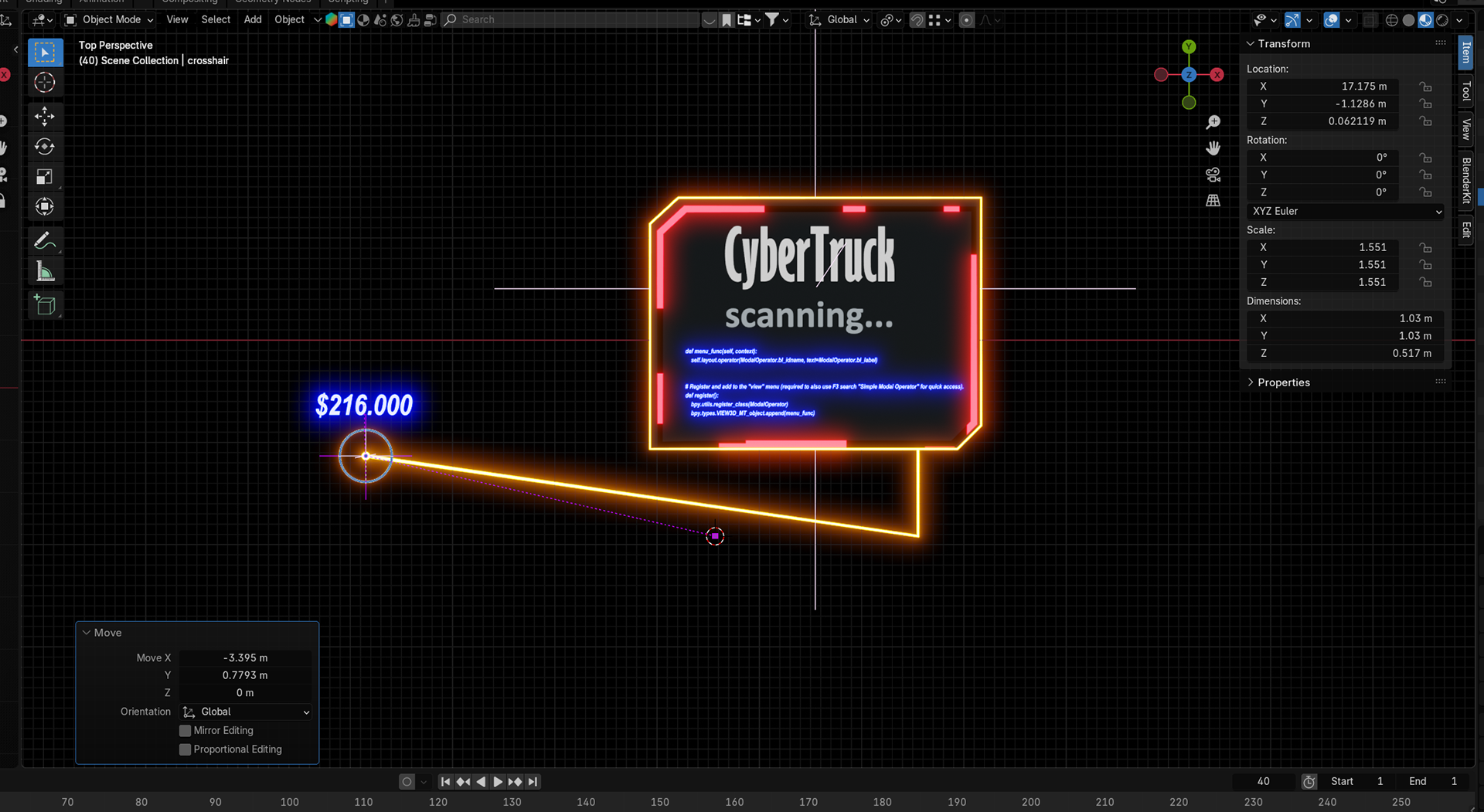The width and height of the screenshot is (1484, 812).
Task: Open the Select menu
Action: [216, 20]
